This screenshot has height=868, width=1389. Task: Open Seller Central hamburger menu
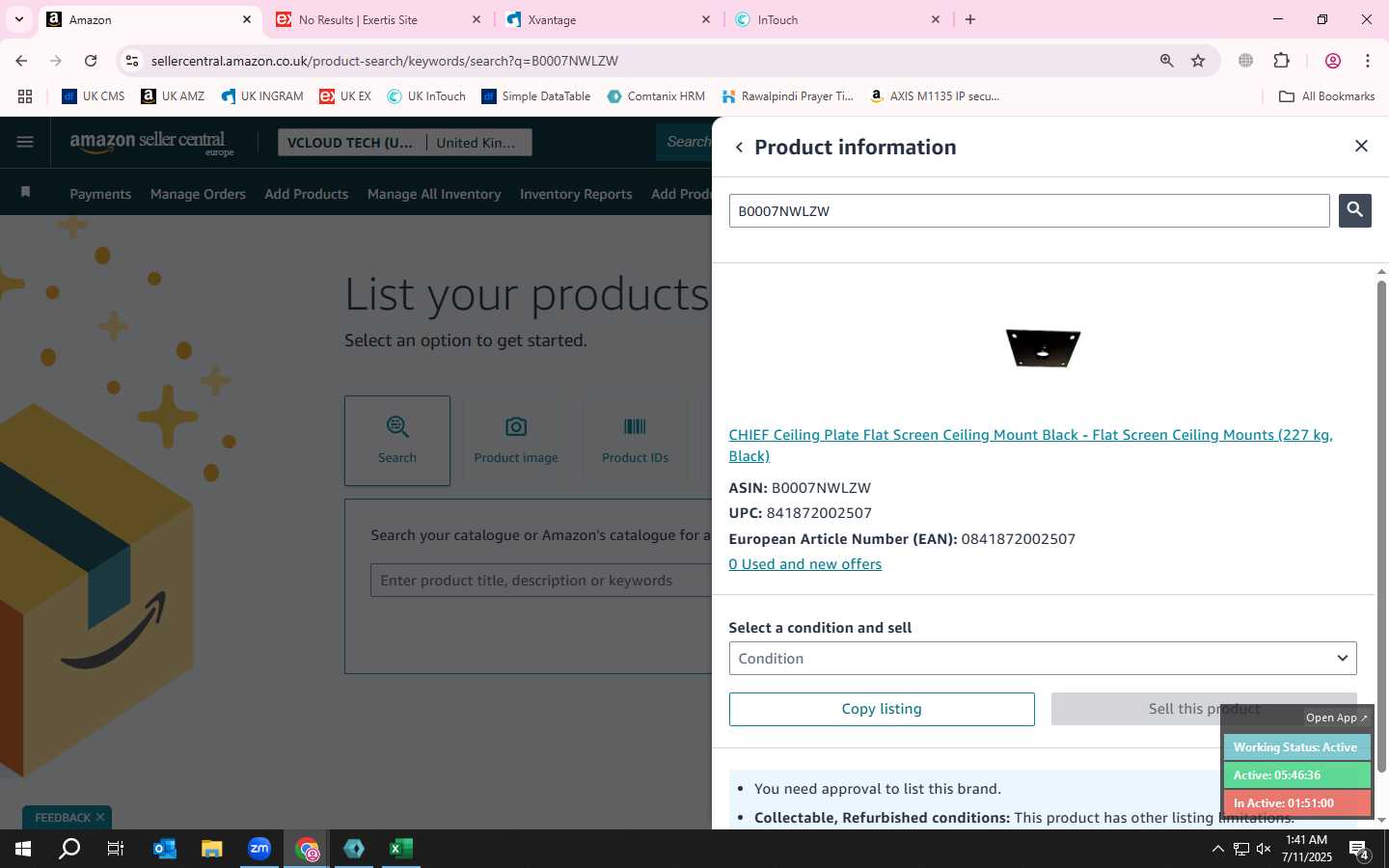(25, 143)
